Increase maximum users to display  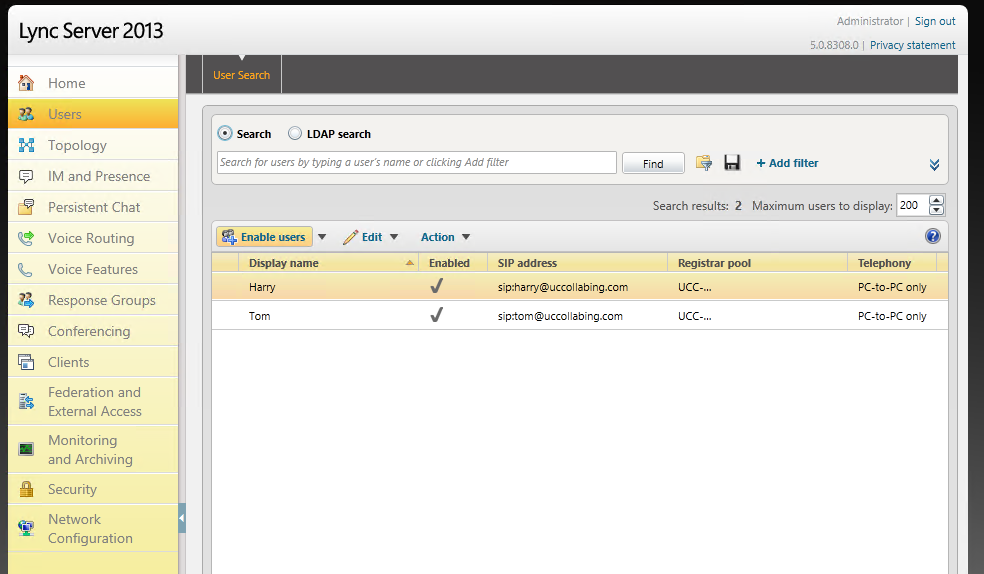point(936,201)
